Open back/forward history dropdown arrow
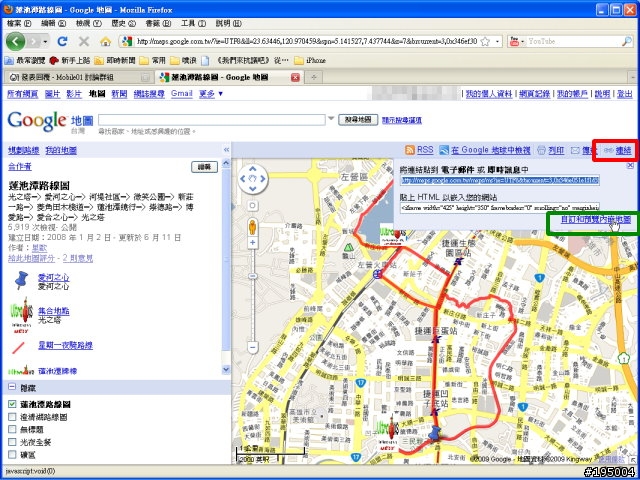 pos(45,42)
